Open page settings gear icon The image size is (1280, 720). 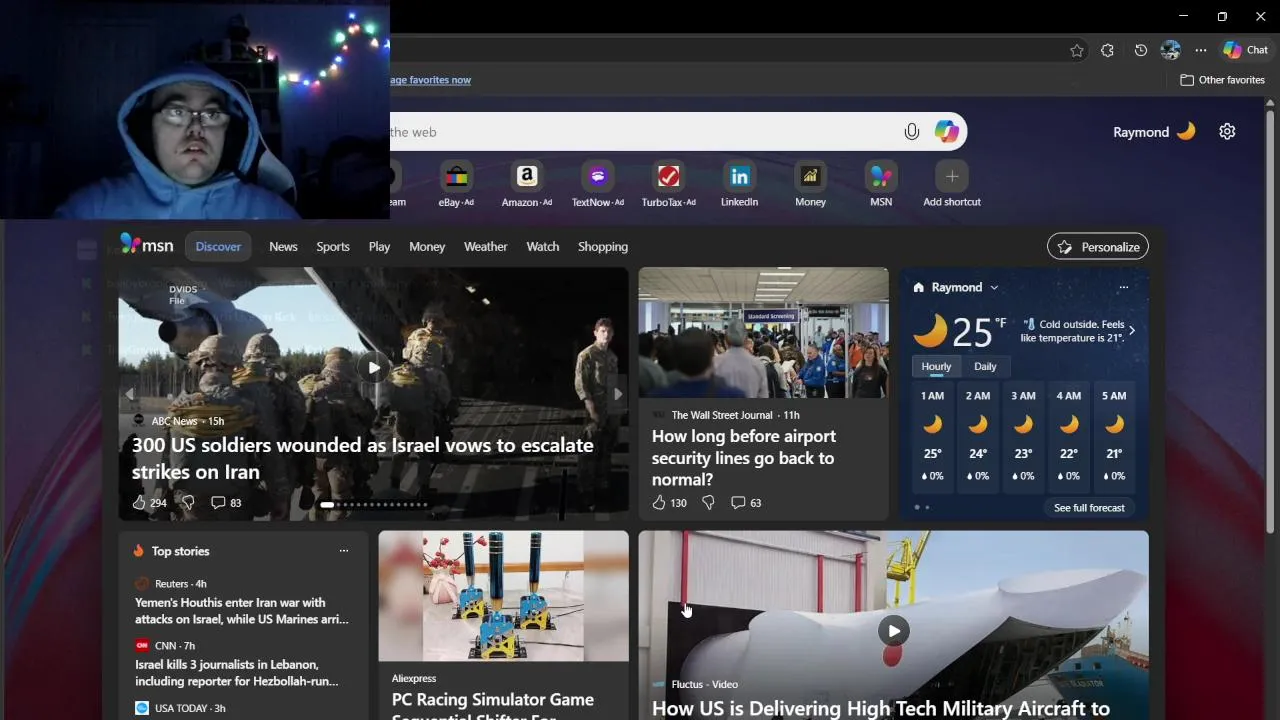pos(1227,132)
